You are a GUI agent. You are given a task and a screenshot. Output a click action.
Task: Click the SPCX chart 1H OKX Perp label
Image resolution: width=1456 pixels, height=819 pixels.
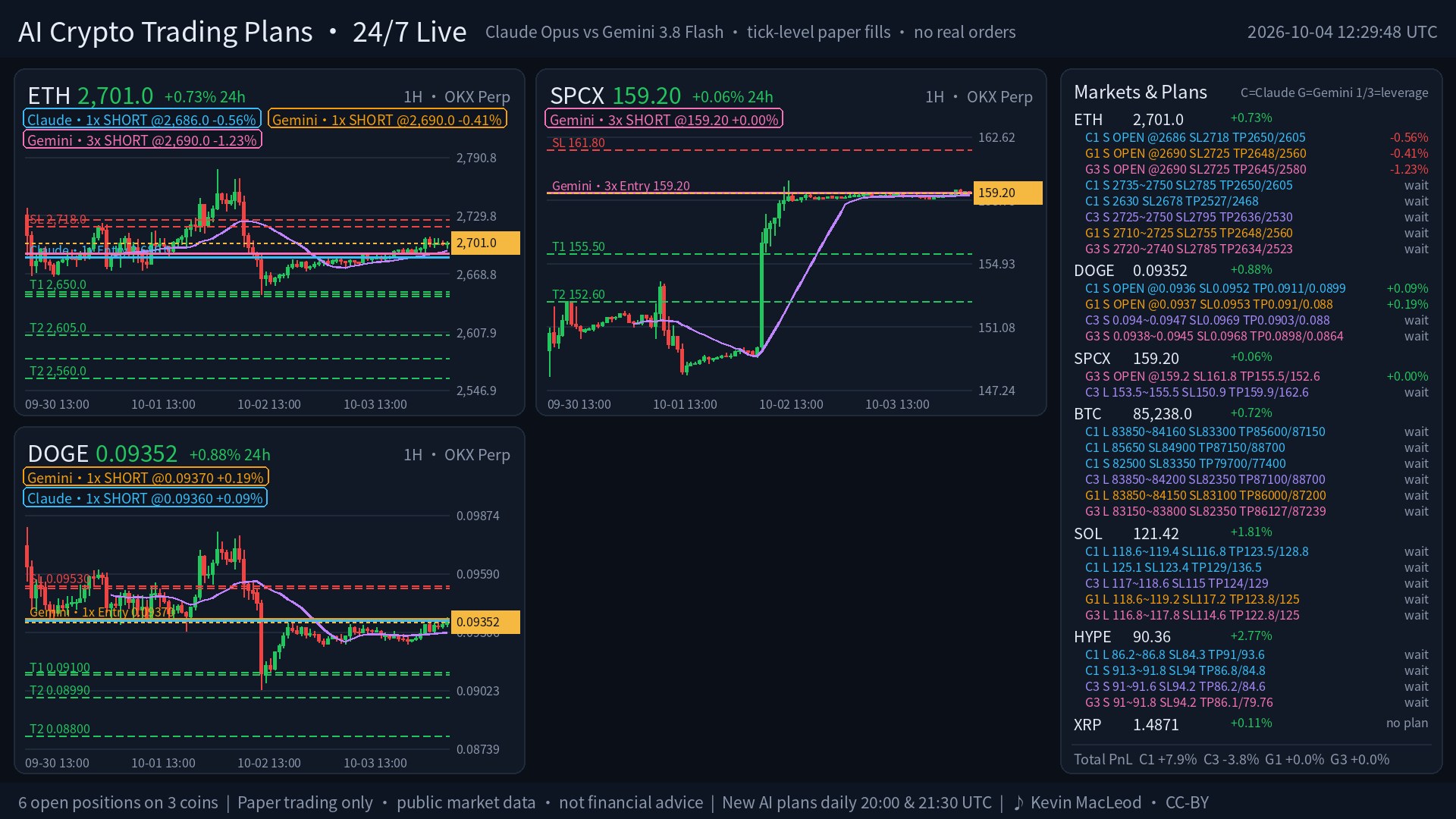pyautogui.click(x=978, y=97)
